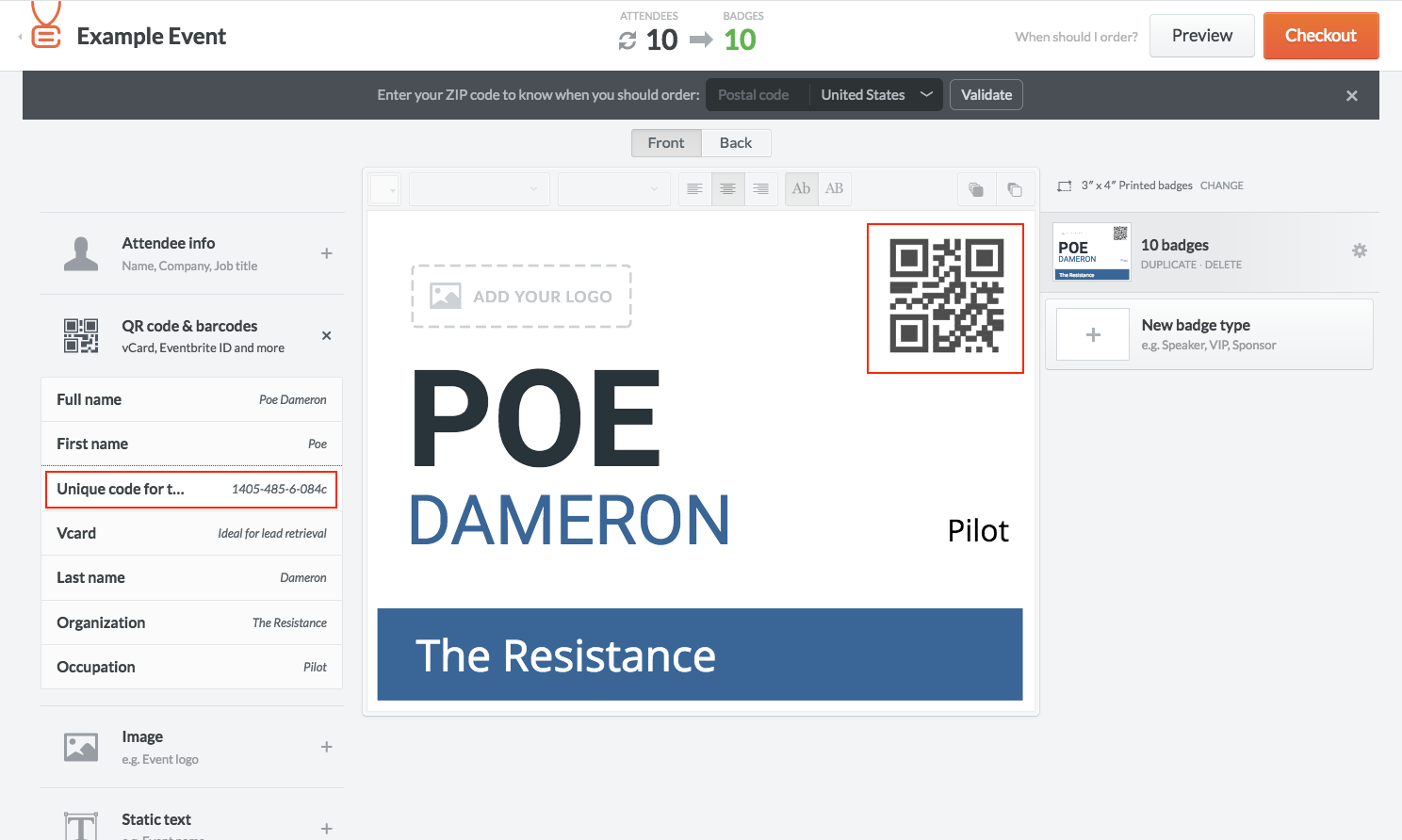Toggle uppercase AB text style
The width and height of the screenshot is (1402, 840).
pos(835,189)
